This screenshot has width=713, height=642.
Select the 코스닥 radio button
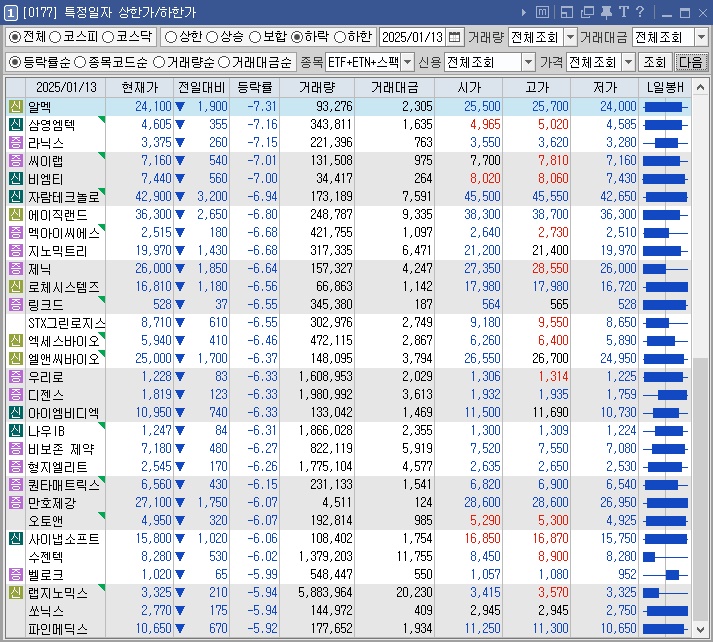coord(108,37)
